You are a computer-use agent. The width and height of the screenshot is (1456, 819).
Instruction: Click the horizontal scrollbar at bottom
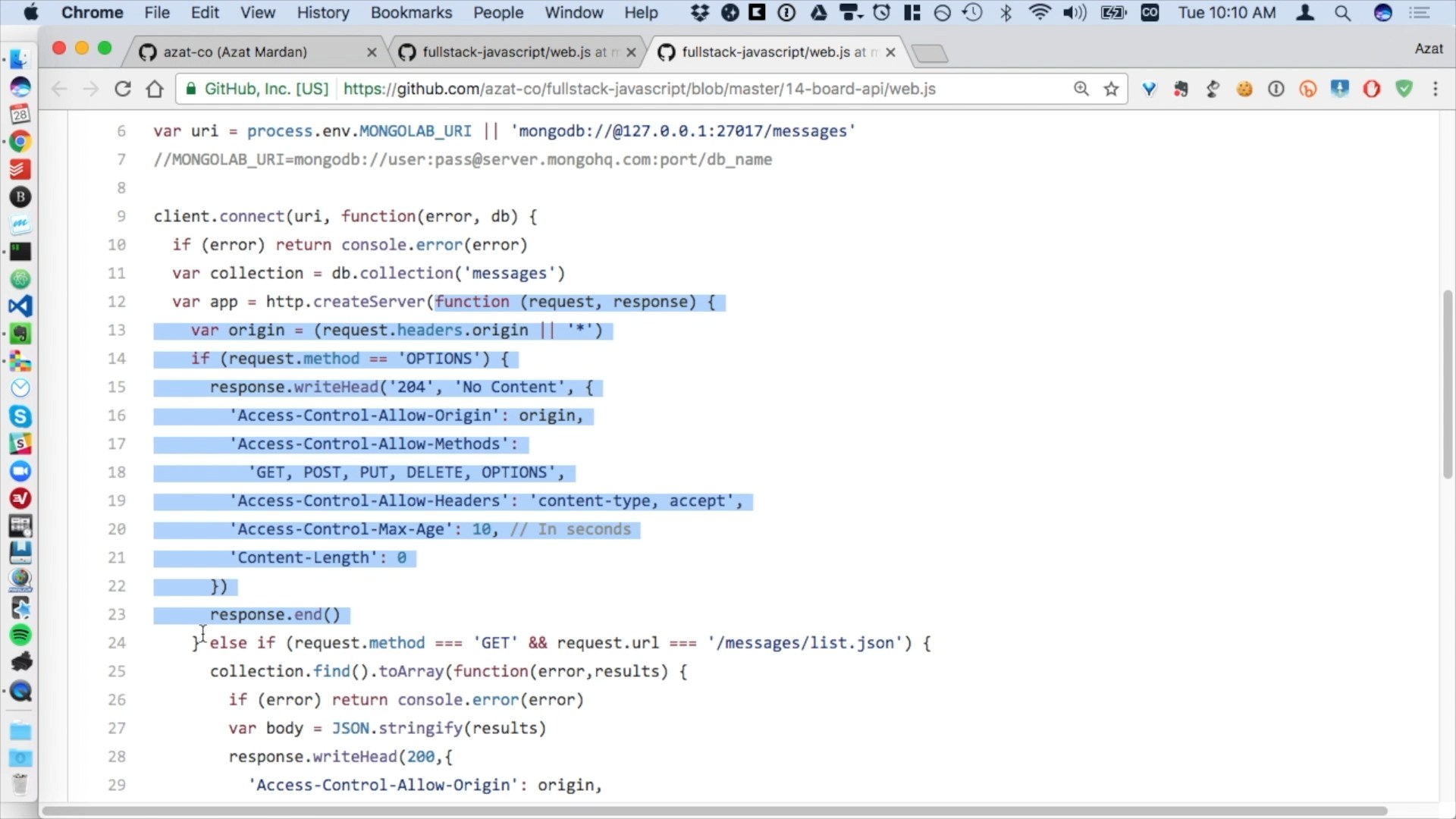714,811
